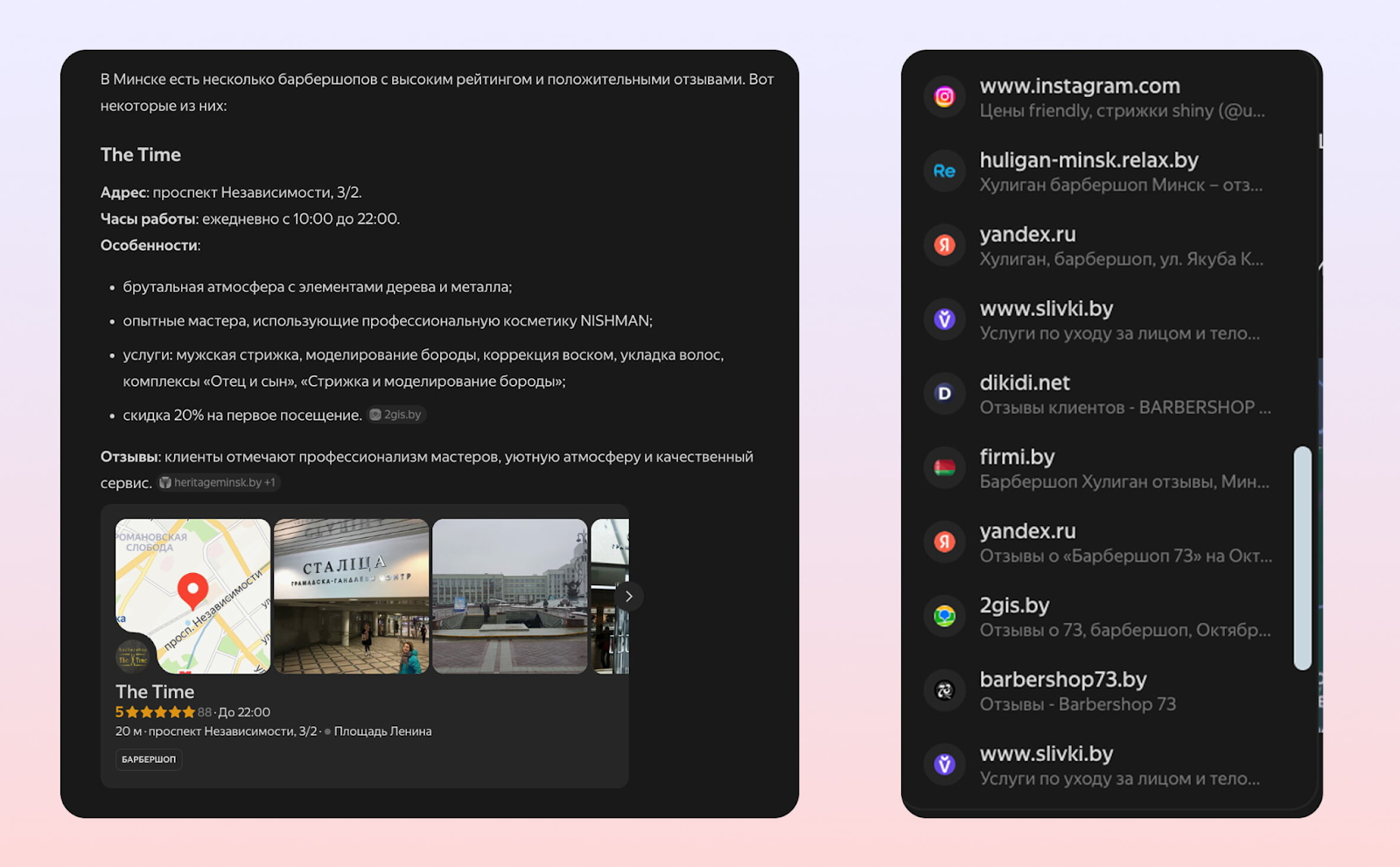
Task: Click the 'heritageminsk.by +1' citation chip
Action: (219, 483)
